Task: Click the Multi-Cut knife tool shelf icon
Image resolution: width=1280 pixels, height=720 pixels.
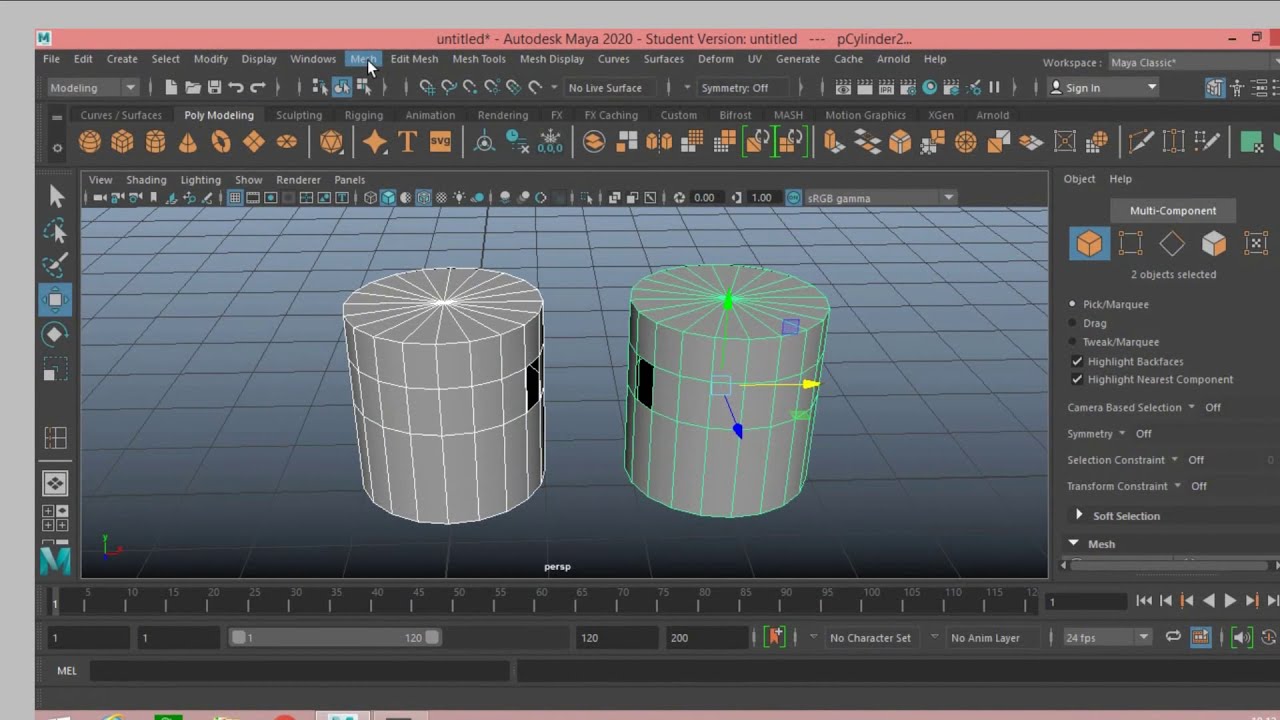Action: 1141,142
